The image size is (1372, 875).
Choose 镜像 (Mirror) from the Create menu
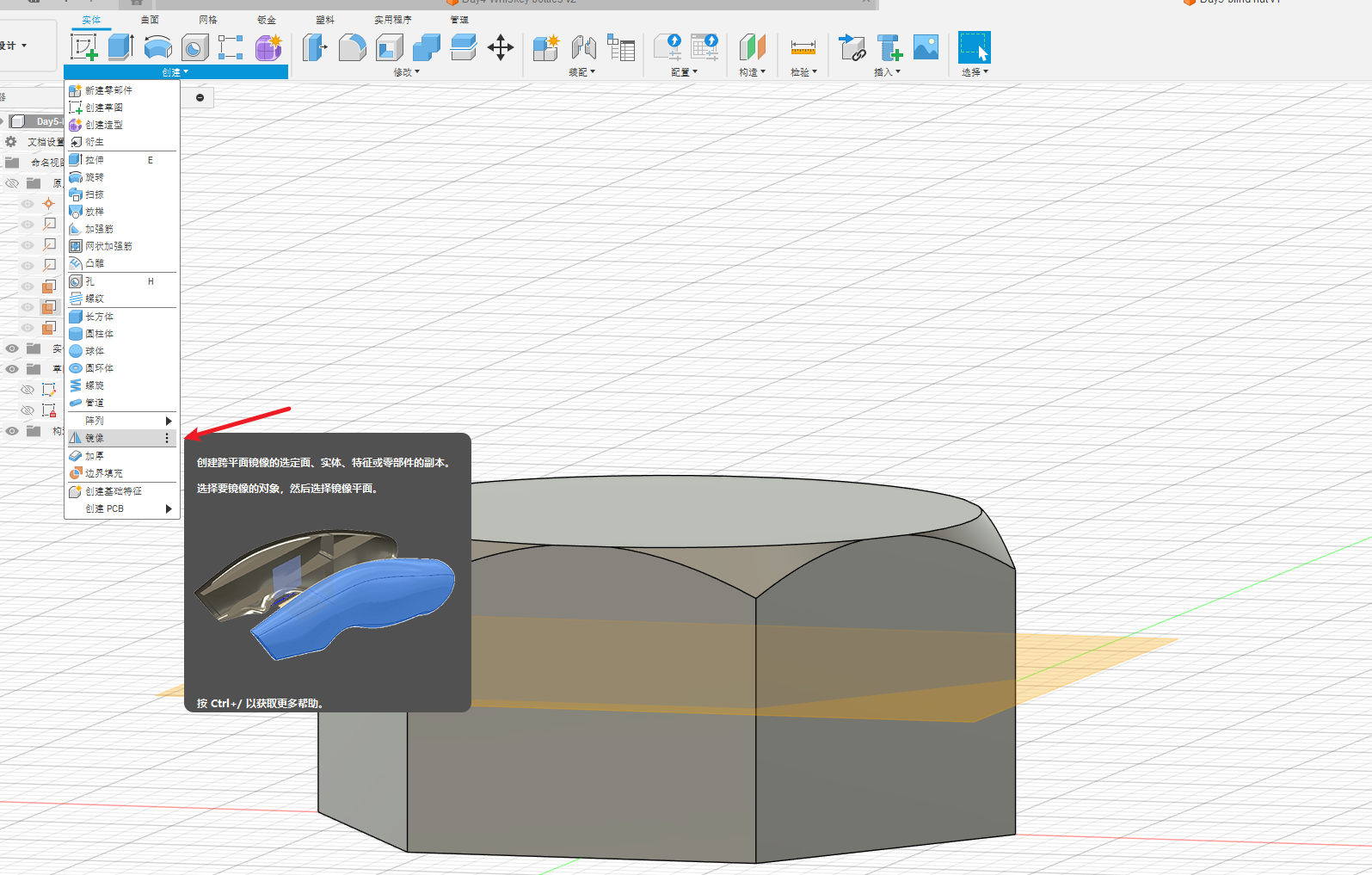coord(95,438)
